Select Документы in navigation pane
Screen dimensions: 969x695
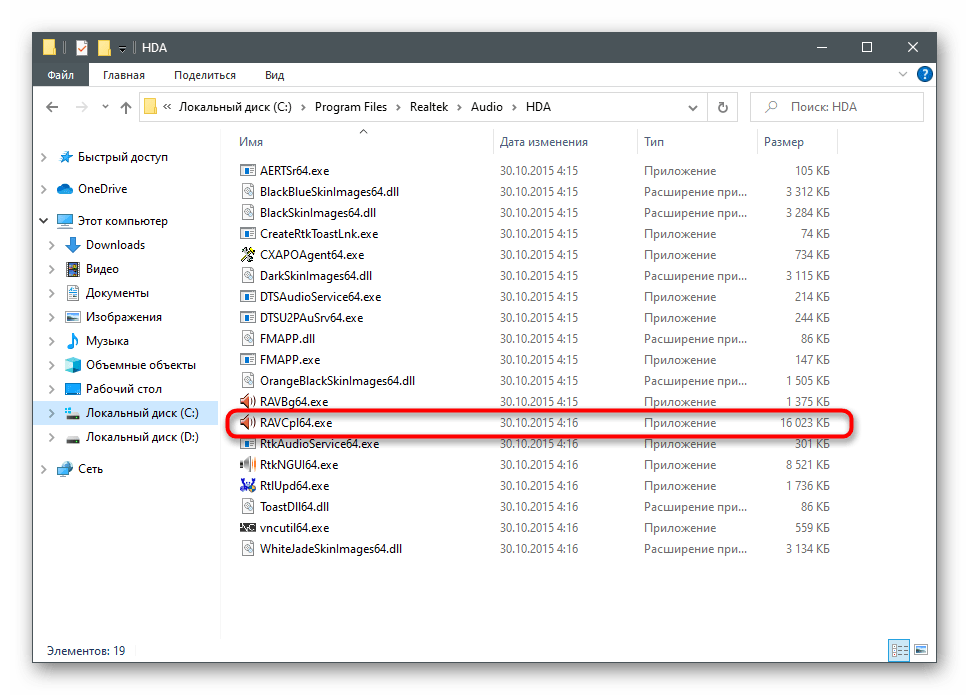[117, 293]
